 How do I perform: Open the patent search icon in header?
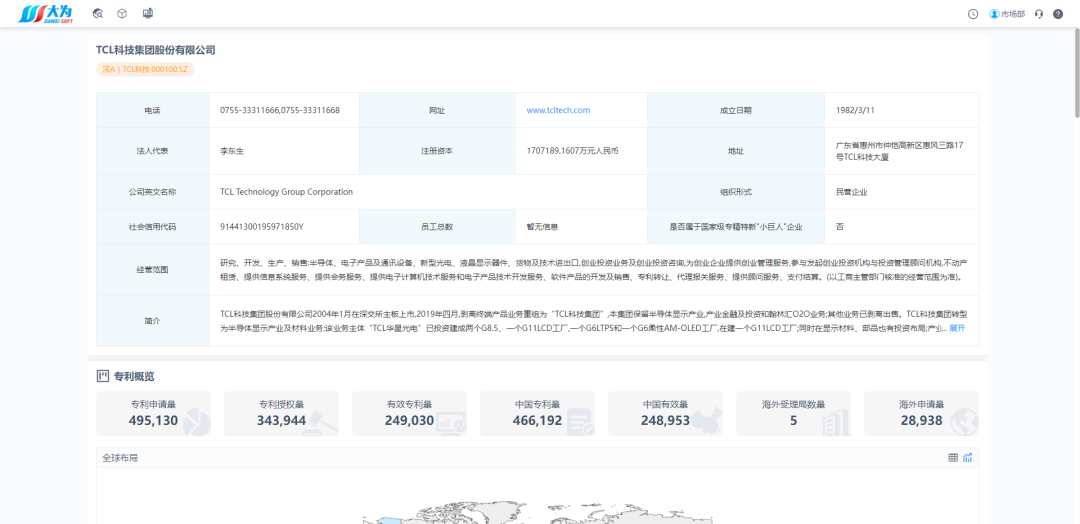point(98,13)
